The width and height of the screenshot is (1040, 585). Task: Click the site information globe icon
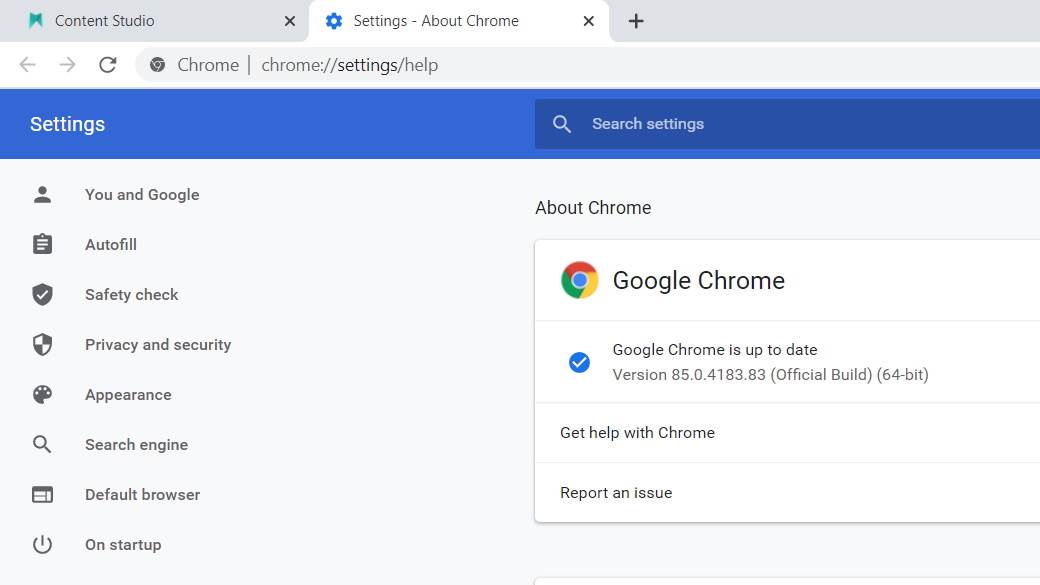pos(157,65)
